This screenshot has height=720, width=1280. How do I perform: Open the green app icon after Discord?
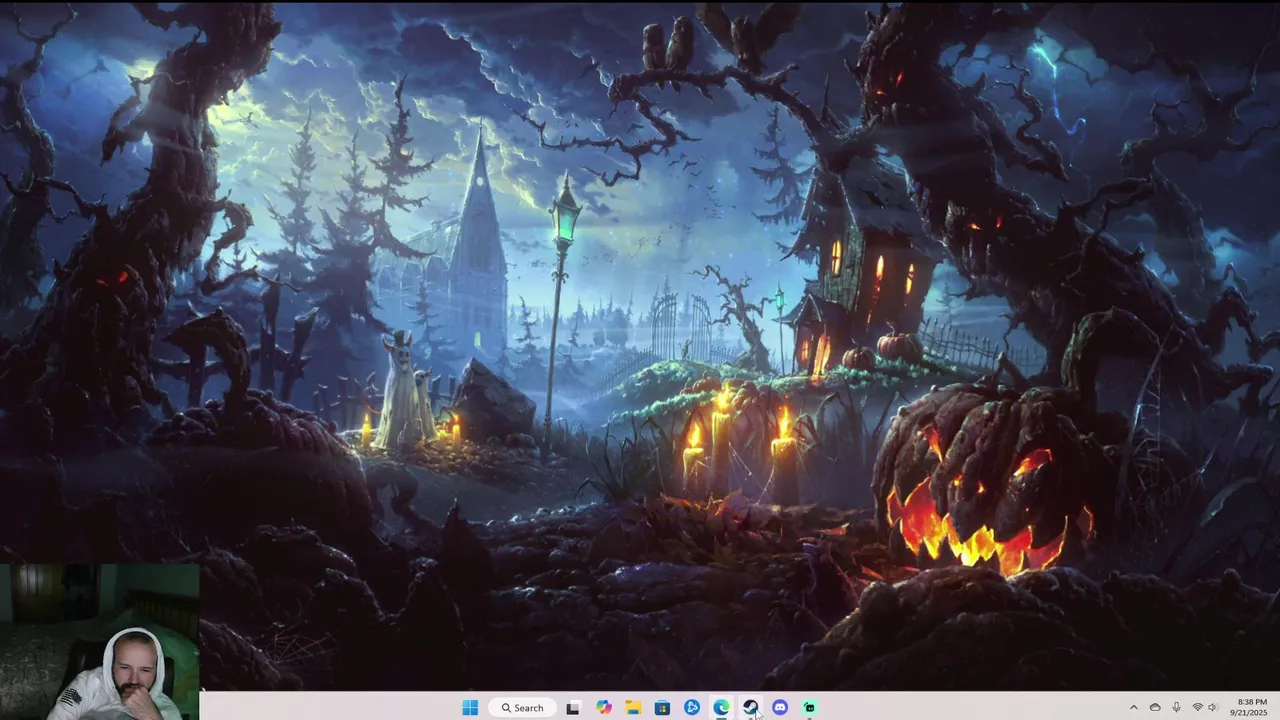click(809, 707)
